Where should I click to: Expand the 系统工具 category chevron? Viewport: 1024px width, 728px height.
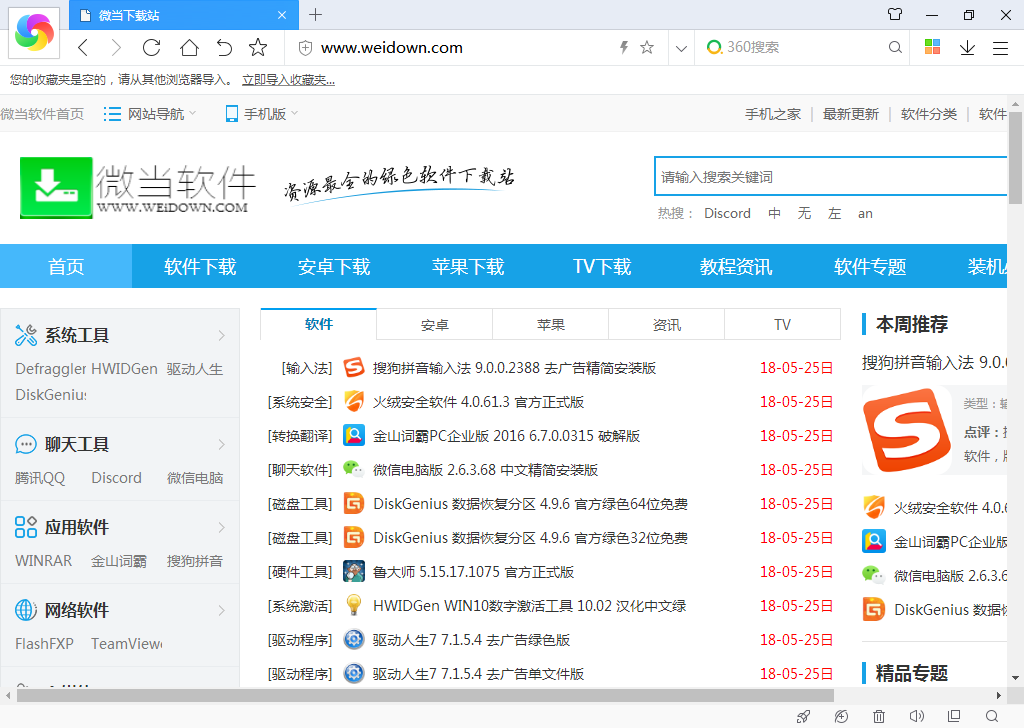pyautogui.click(x=222, y=336)
